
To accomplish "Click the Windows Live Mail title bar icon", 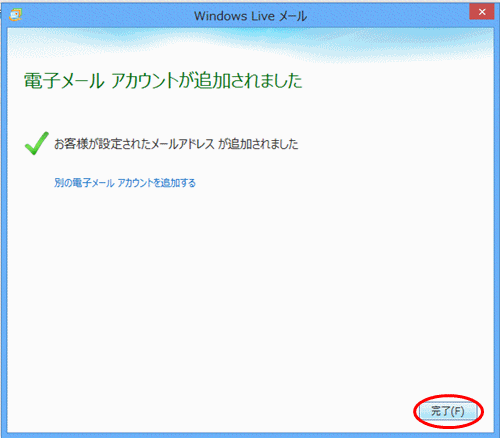I will point(15,15).
